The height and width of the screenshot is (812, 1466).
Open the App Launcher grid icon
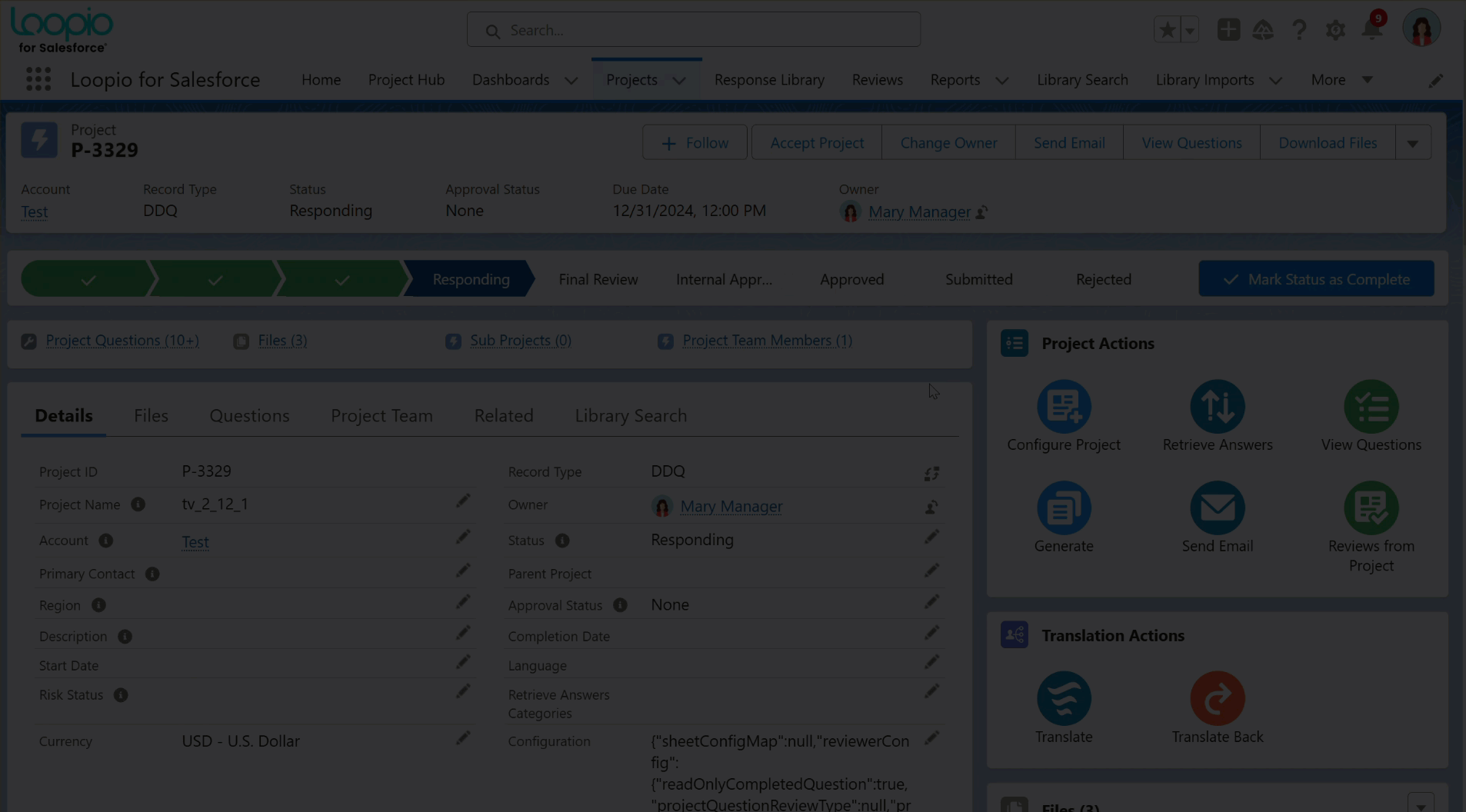point(38,79)
